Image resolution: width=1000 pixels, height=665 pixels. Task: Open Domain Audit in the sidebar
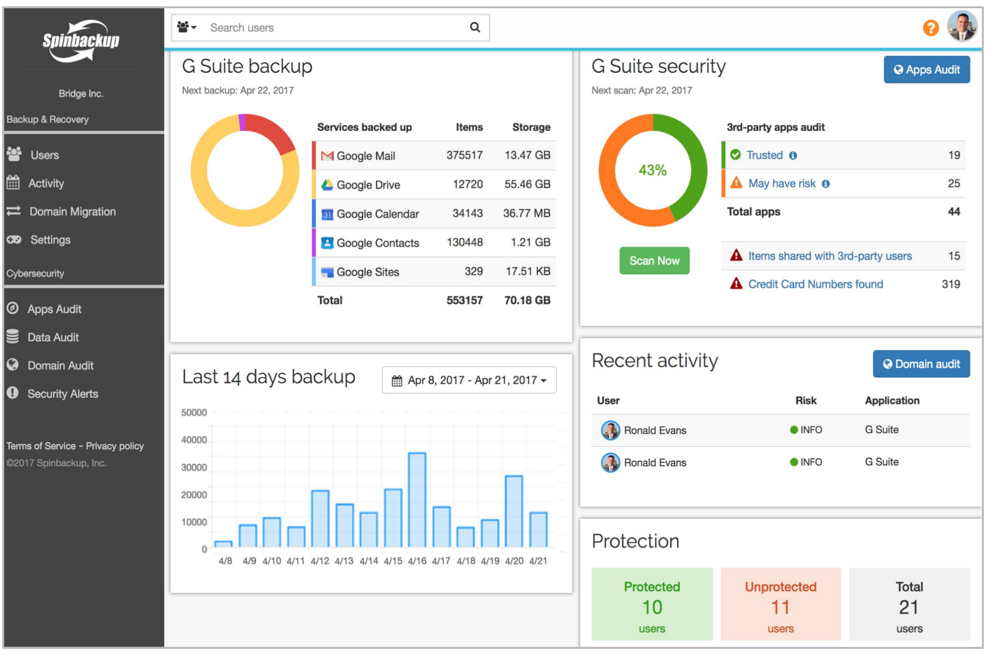pos(61,365)
